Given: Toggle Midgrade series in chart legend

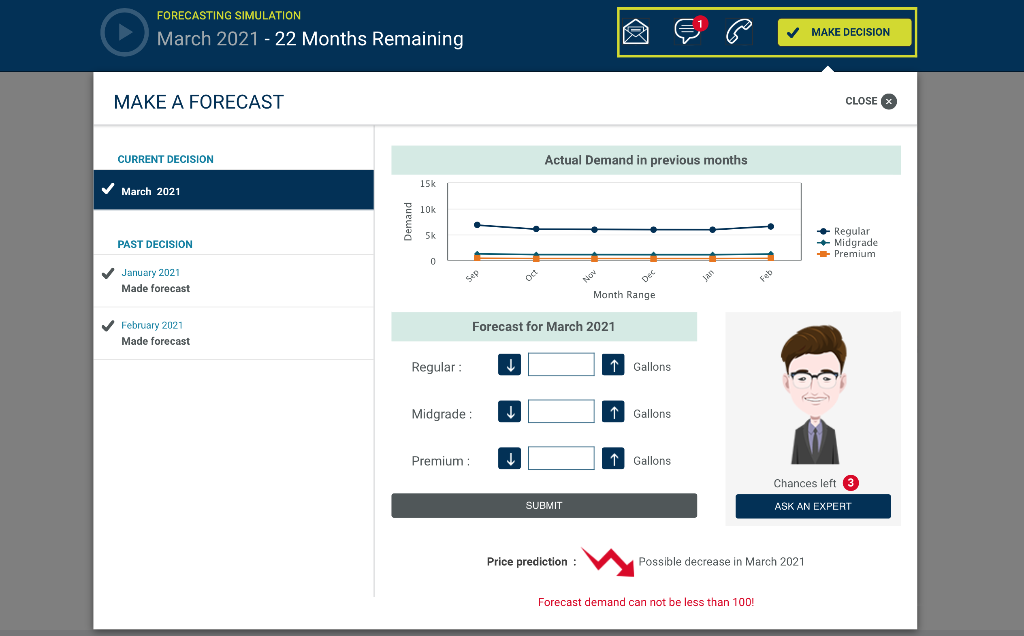Looking at the screenshot, I should click(847, 242).
